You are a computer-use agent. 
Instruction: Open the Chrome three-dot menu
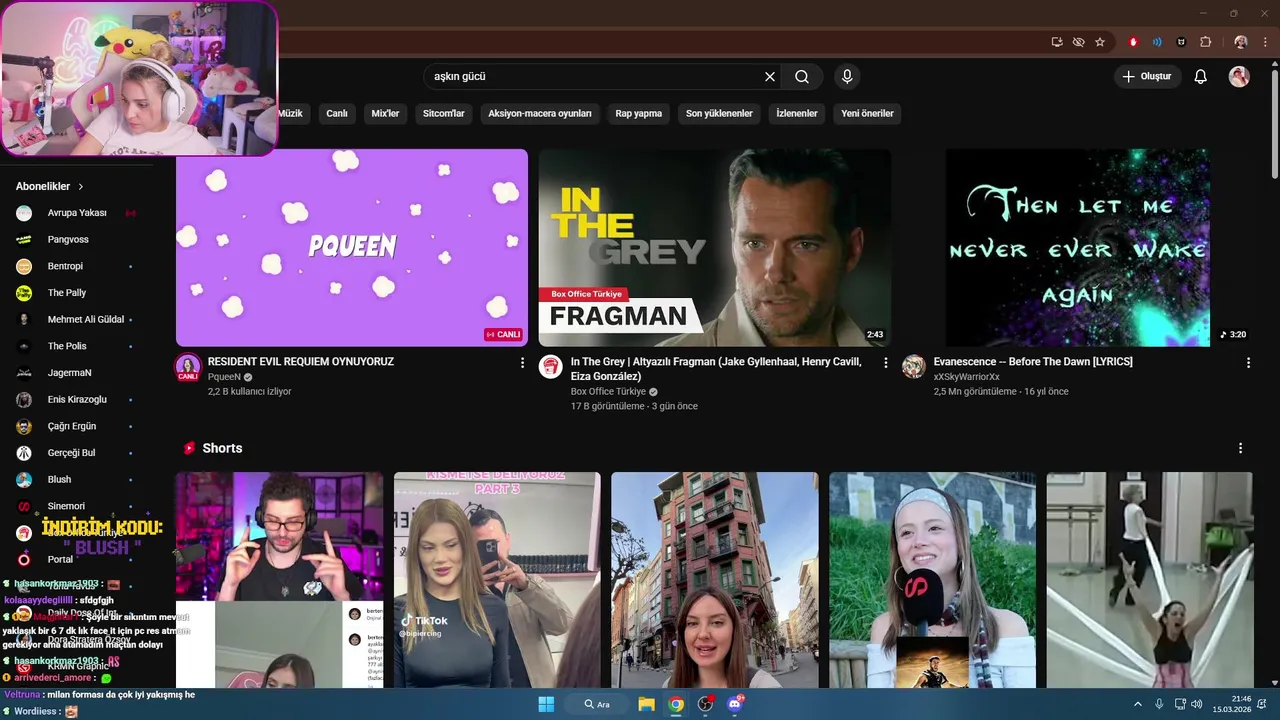1265,42
